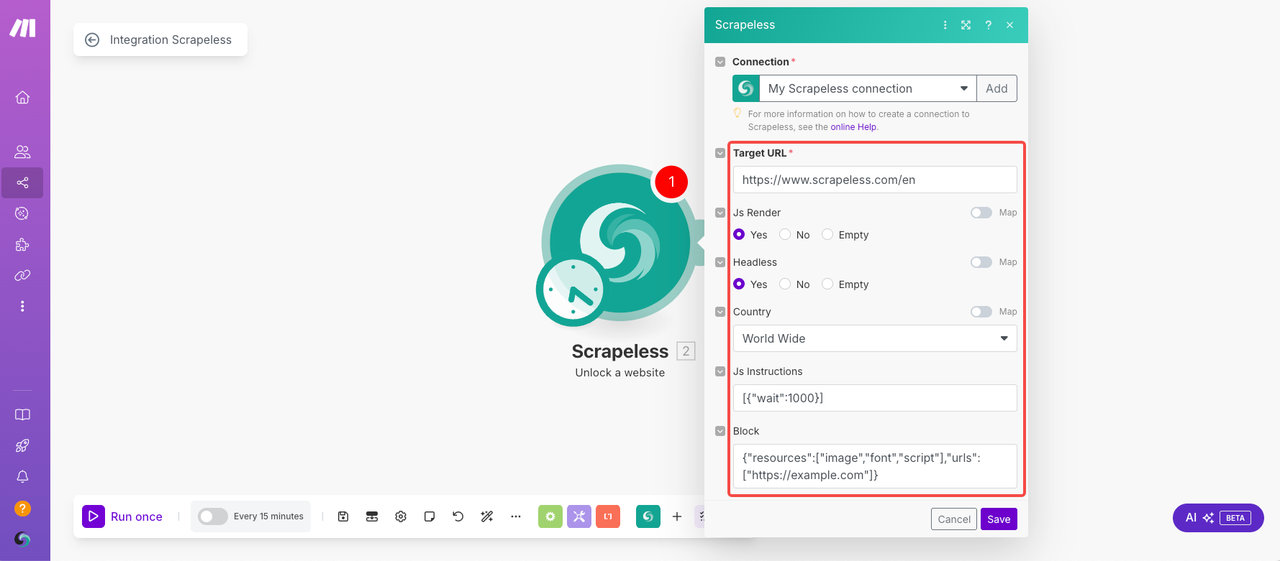The width and height of the screenshot is (1280, 561).
Task: Collapse the Js Render field chevron
Action: coord(720,213)
